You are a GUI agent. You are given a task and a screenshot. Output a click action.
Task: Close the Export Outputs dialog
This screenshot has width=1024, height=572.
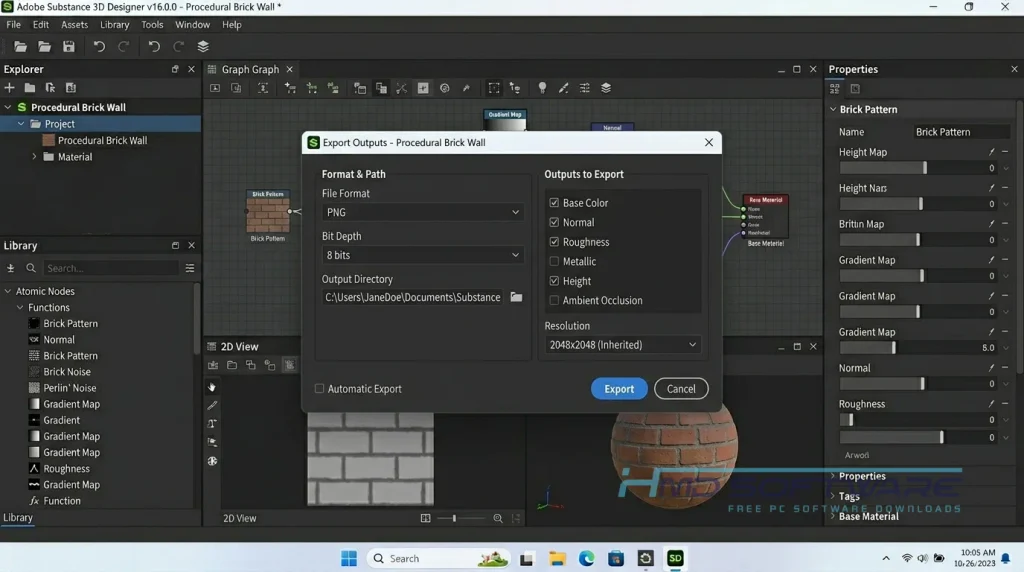tap(709, 142)
